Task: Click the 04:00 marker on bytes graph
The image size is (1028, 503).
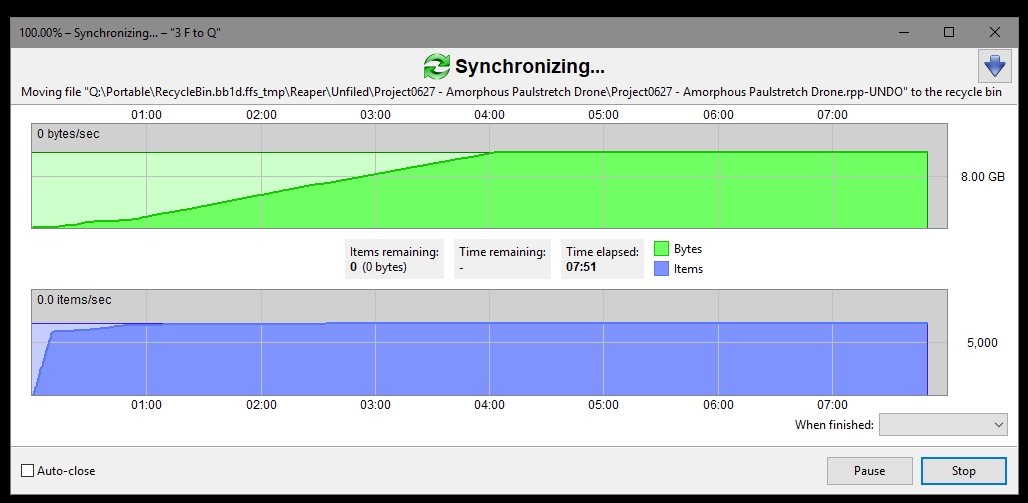Action: (x=490, y=115)
